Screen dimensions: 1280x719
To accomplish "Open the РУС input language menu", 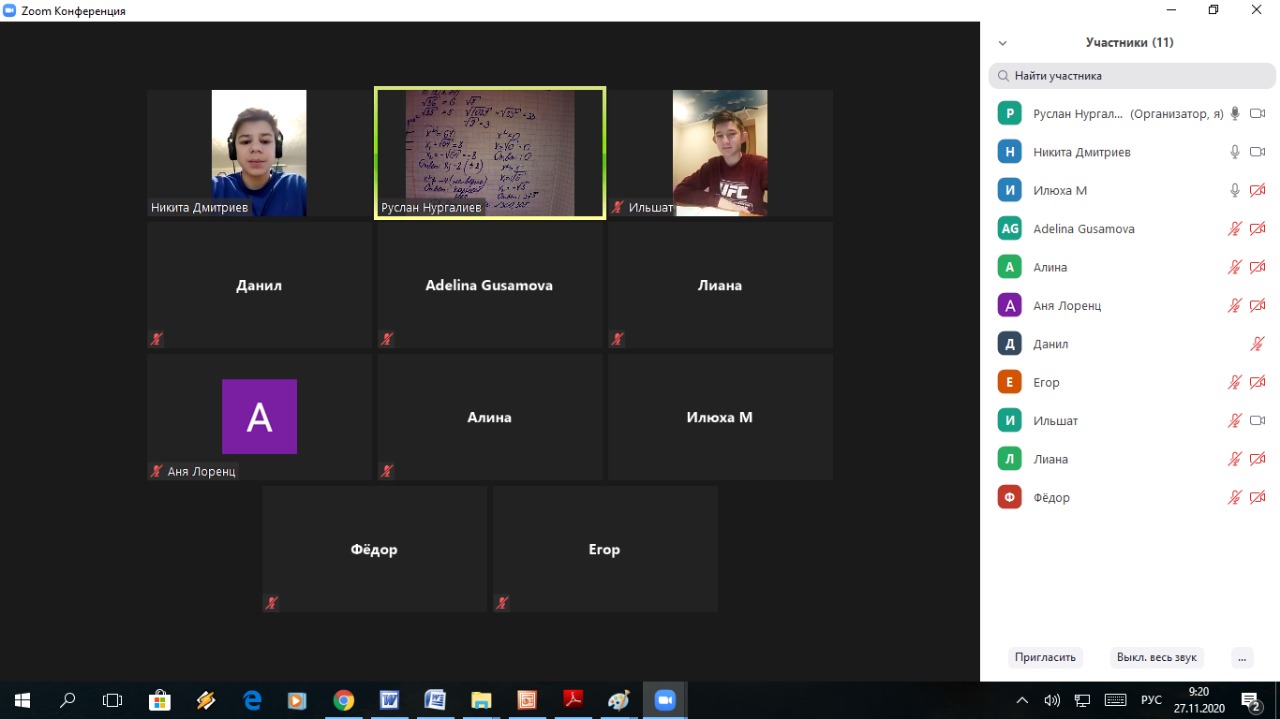I will point(1151,700).
